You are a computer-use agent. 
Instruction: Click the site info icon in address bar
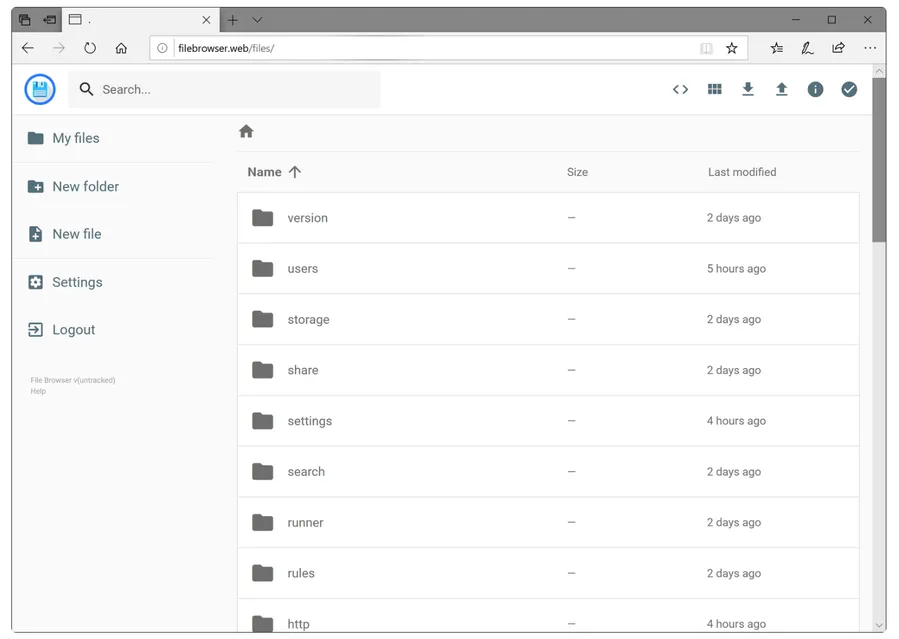[x=163, y=48]
